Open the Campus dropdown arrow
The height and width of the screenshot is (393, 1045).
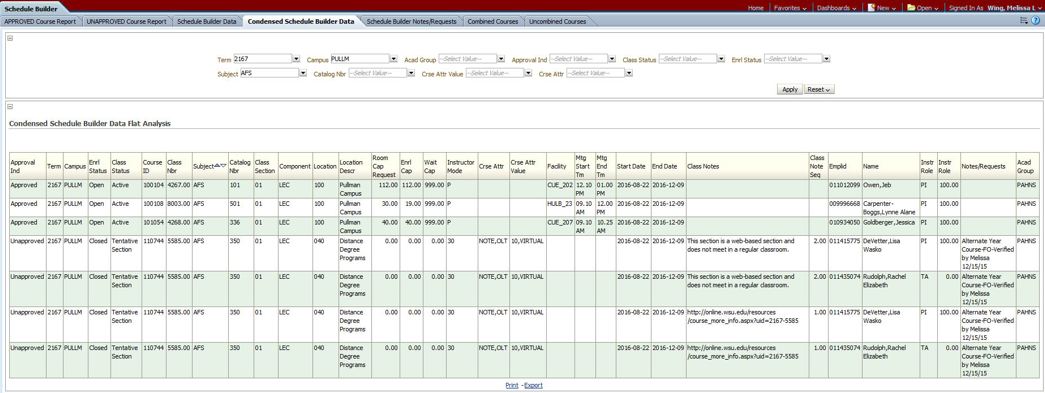pos(394,59)
